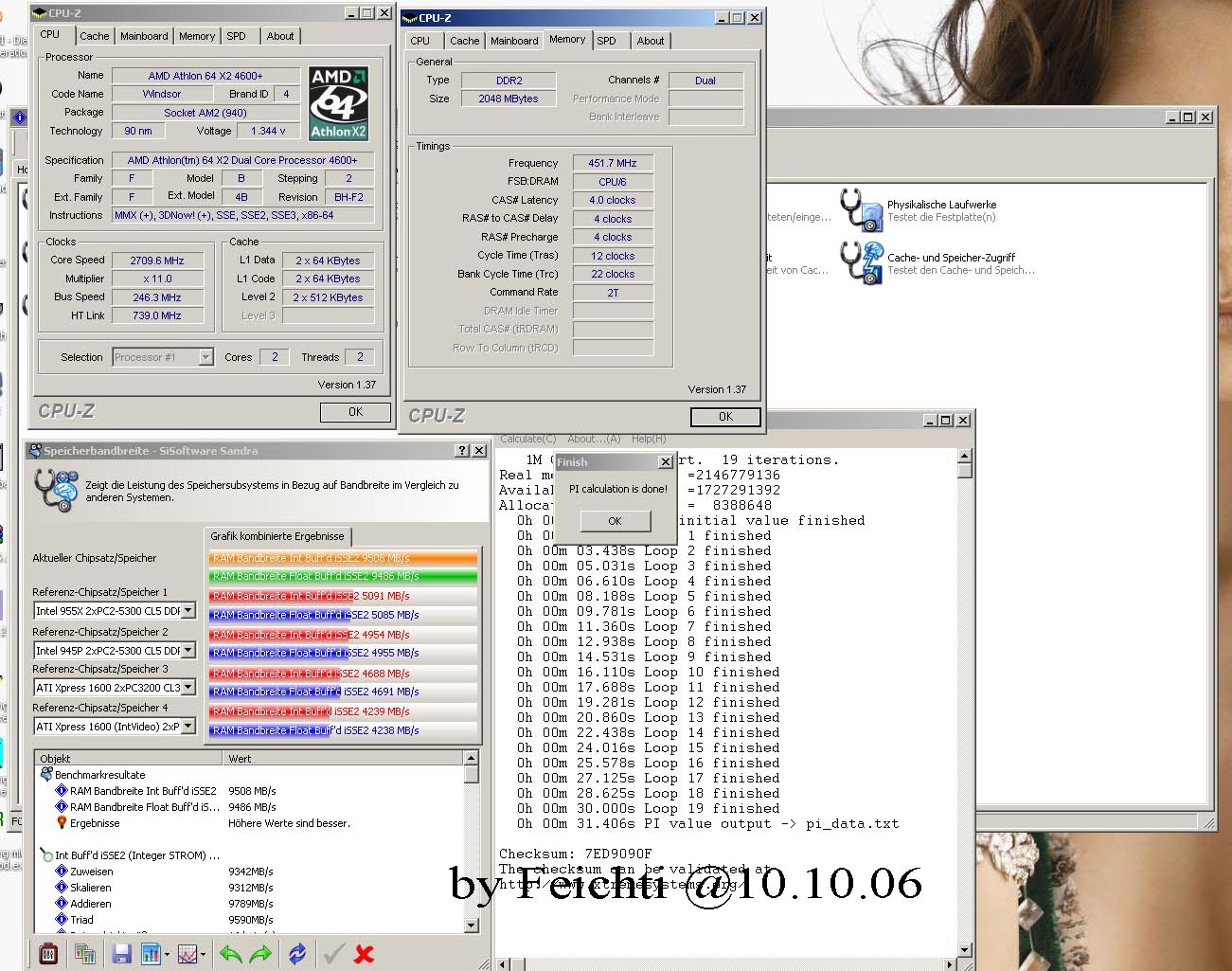Cancel with the red X icon
Image resolution: width=1232 pixels, height=971 pixels.
[364, 954]
